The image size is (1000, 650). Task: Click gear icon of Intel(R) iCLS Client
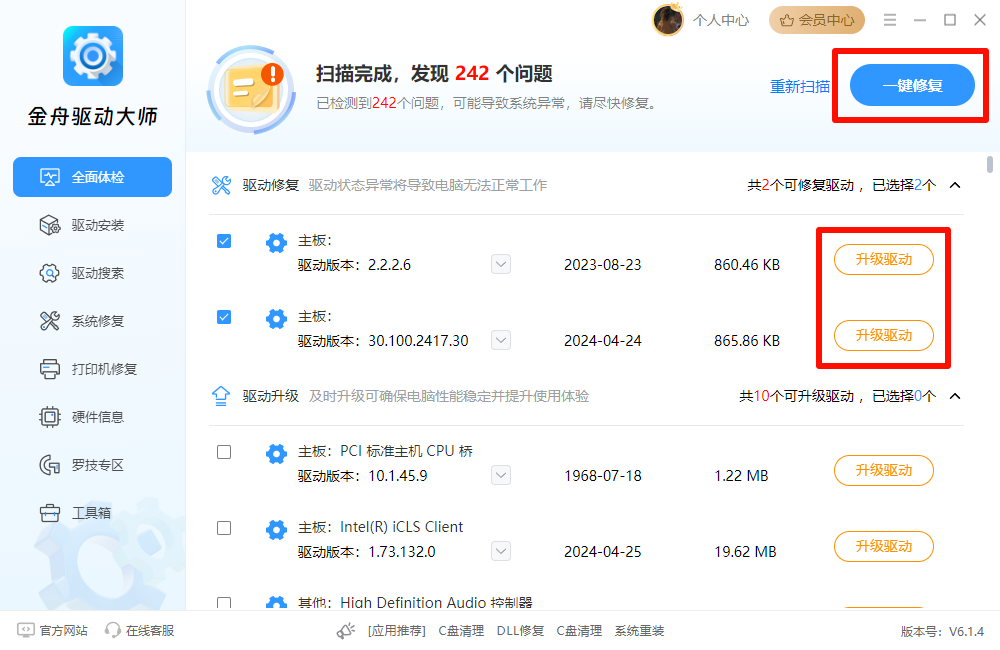tap(276, 530)
